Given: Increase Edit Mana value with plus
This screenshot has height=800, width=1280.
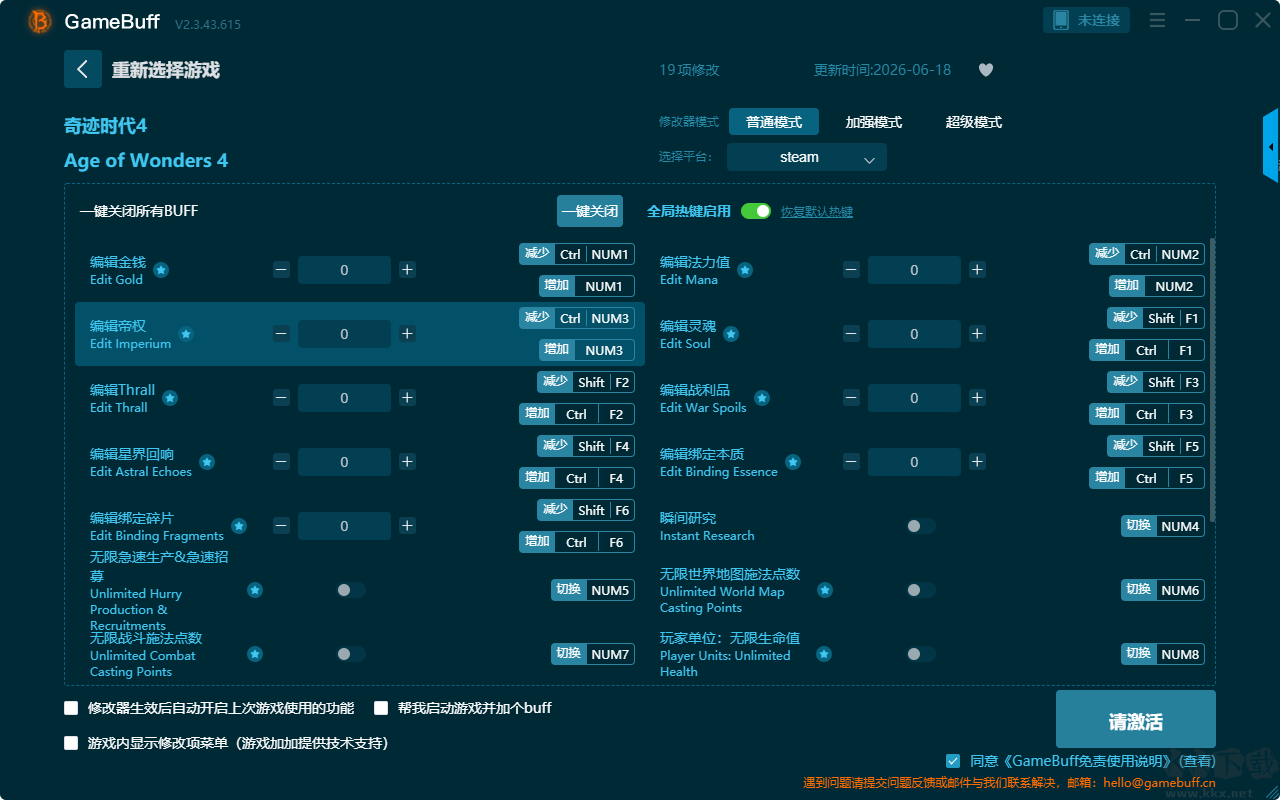Looking at the screenshot, I should (x=977, y=270).
